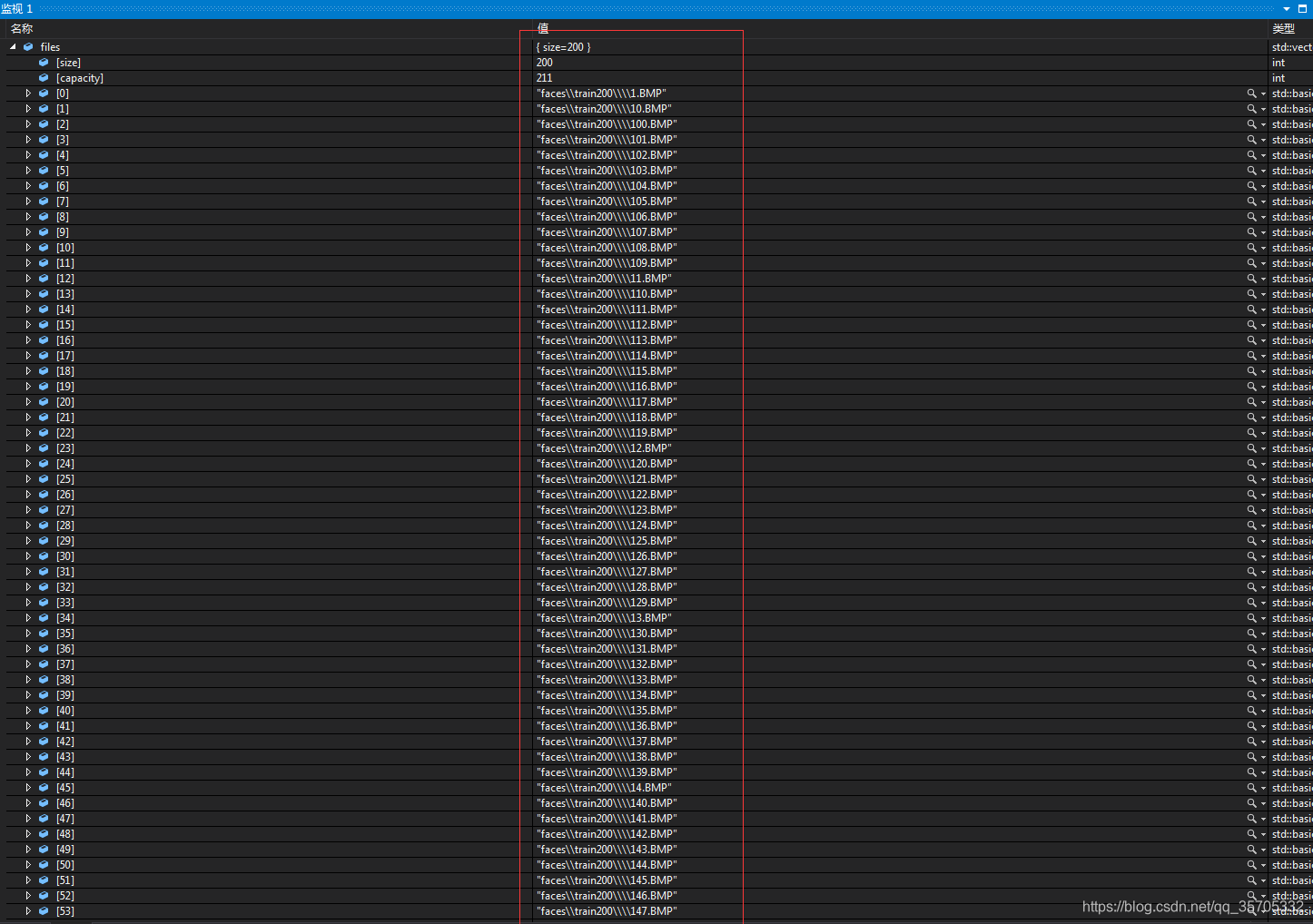Expand element [53] in the watch list
Screen dimensions: 1313x924
point(28,911)
